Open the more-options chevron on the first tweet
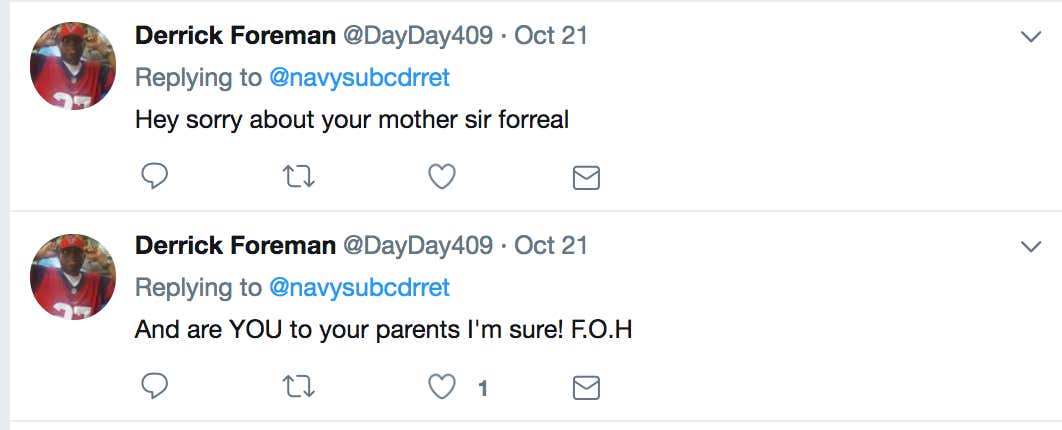 1031,37
